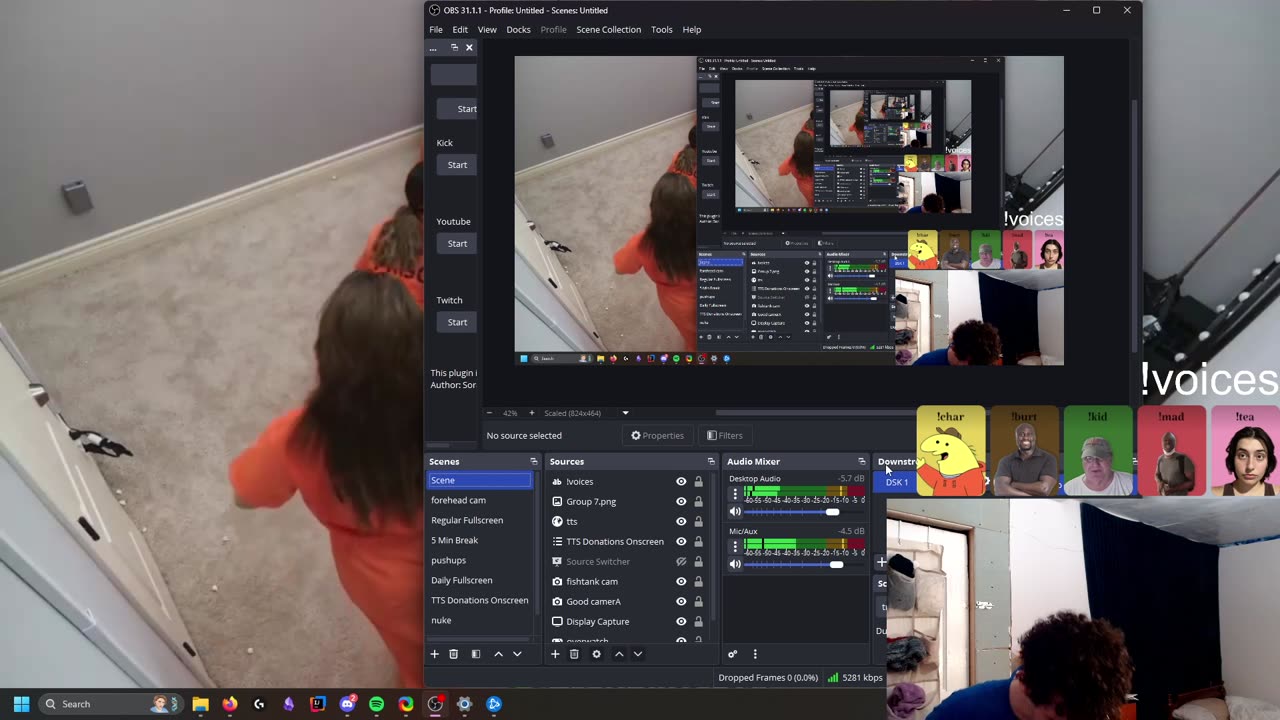Unlock the Display Capture source

pyautogui.click(x=698, y=621)
